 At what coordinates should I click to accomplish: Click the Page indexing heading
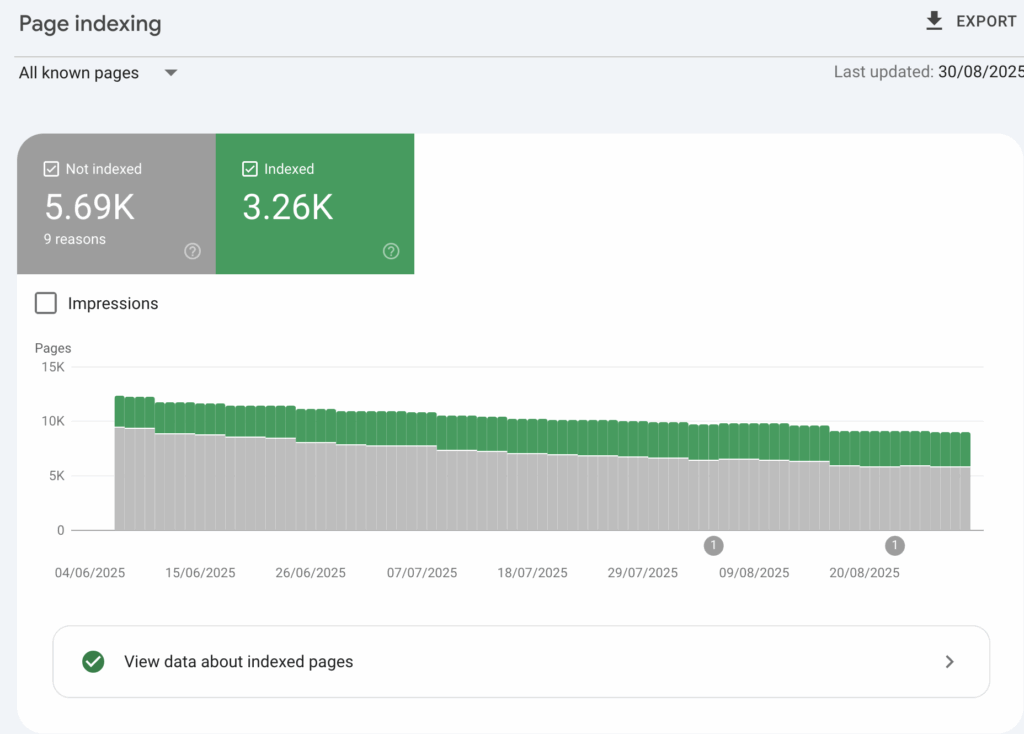(x=90, y=24)
